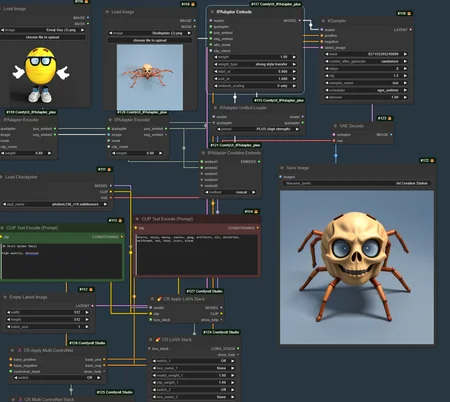Decrease KSampler cfg with left arrow
Screen dimensions: 450x402
[x=327, y=76]
